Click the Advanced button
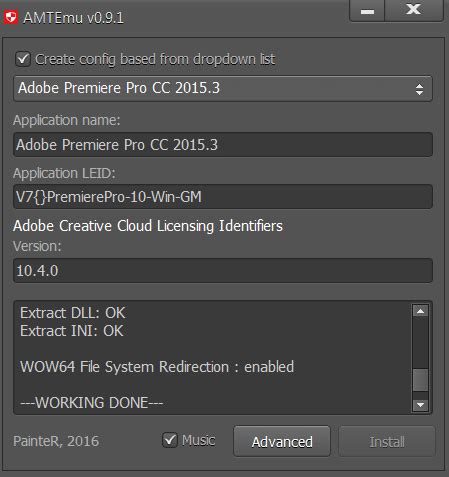The image size is (449, 477). (282, 441)
